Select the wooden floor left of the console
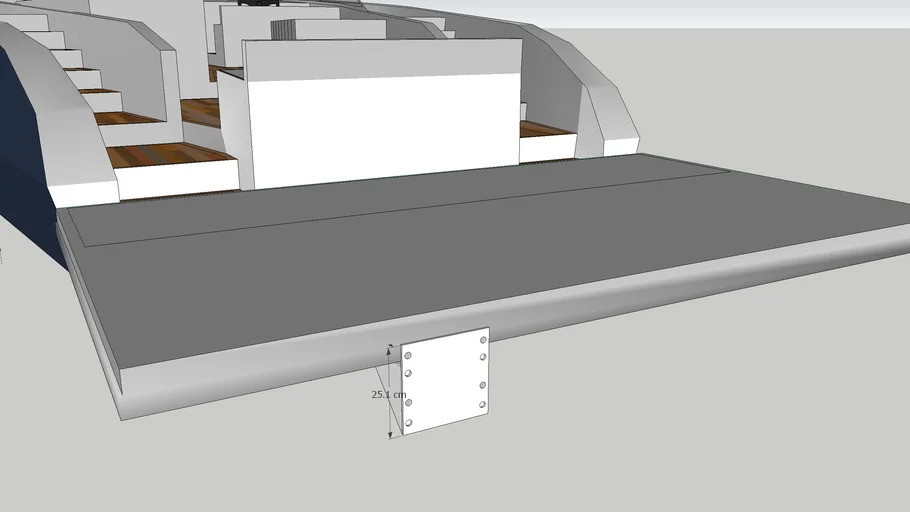The image size is (910, 512). [x=200, y=112]
